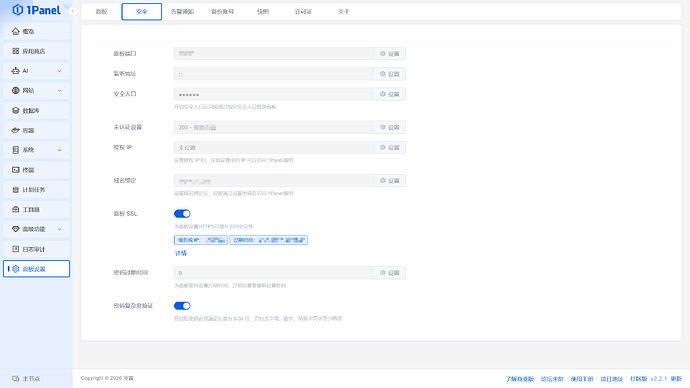Click the gear 设置 button for 监听地址
Screen dimensions: 690x388
pos(390,74)
